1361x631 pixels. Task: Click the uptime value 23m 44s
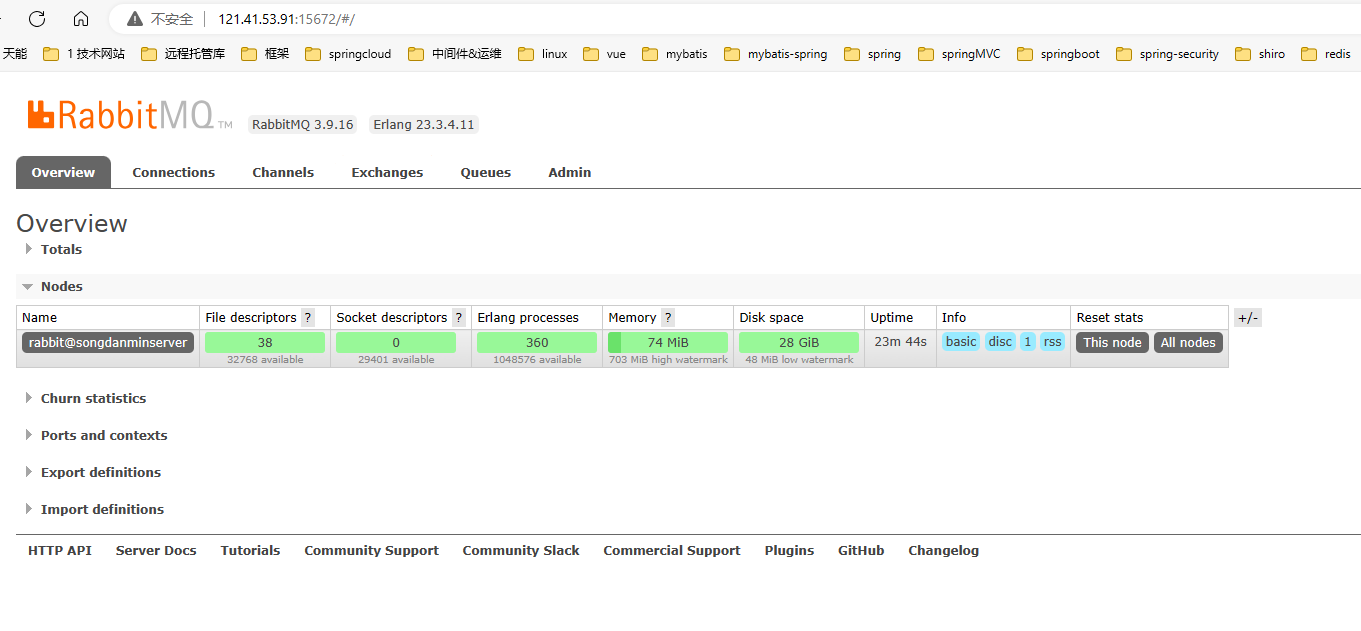click(x=900, y=342)
